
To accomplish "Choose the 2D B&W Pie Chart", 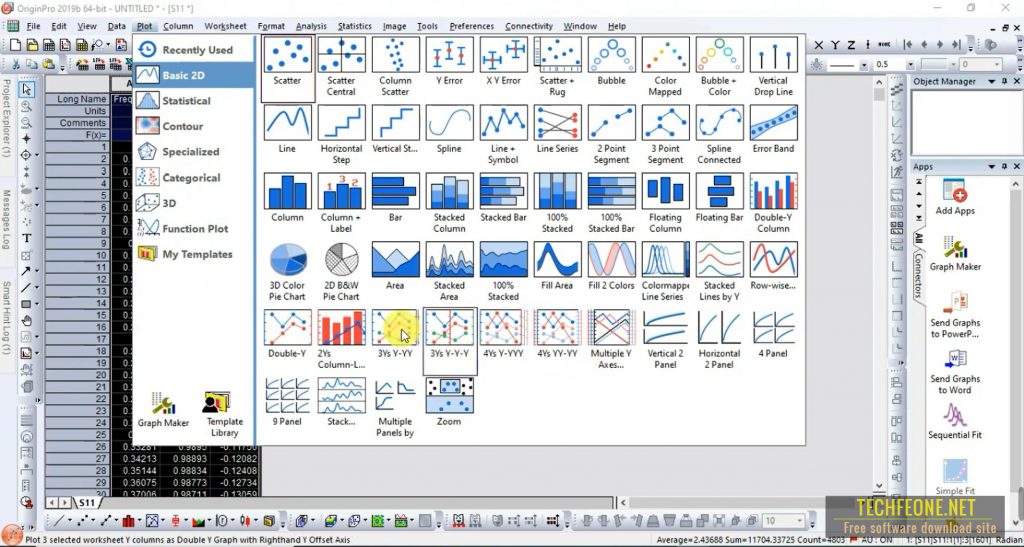I will click(x=341, y=270).
